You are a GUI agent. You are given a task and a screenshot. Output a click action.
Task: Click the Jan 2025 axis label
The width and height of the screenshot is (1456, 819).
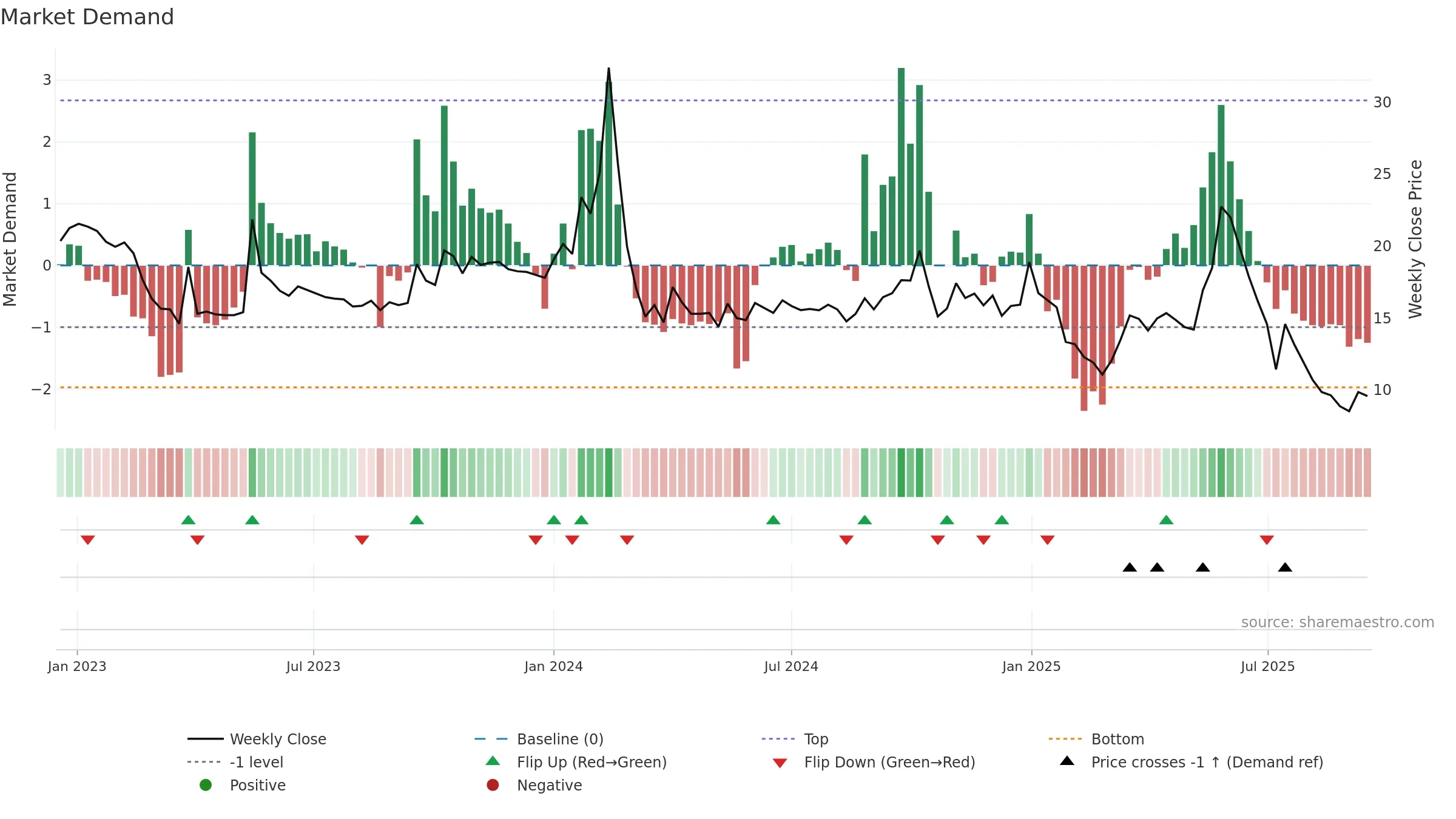tap(1031, 667)
